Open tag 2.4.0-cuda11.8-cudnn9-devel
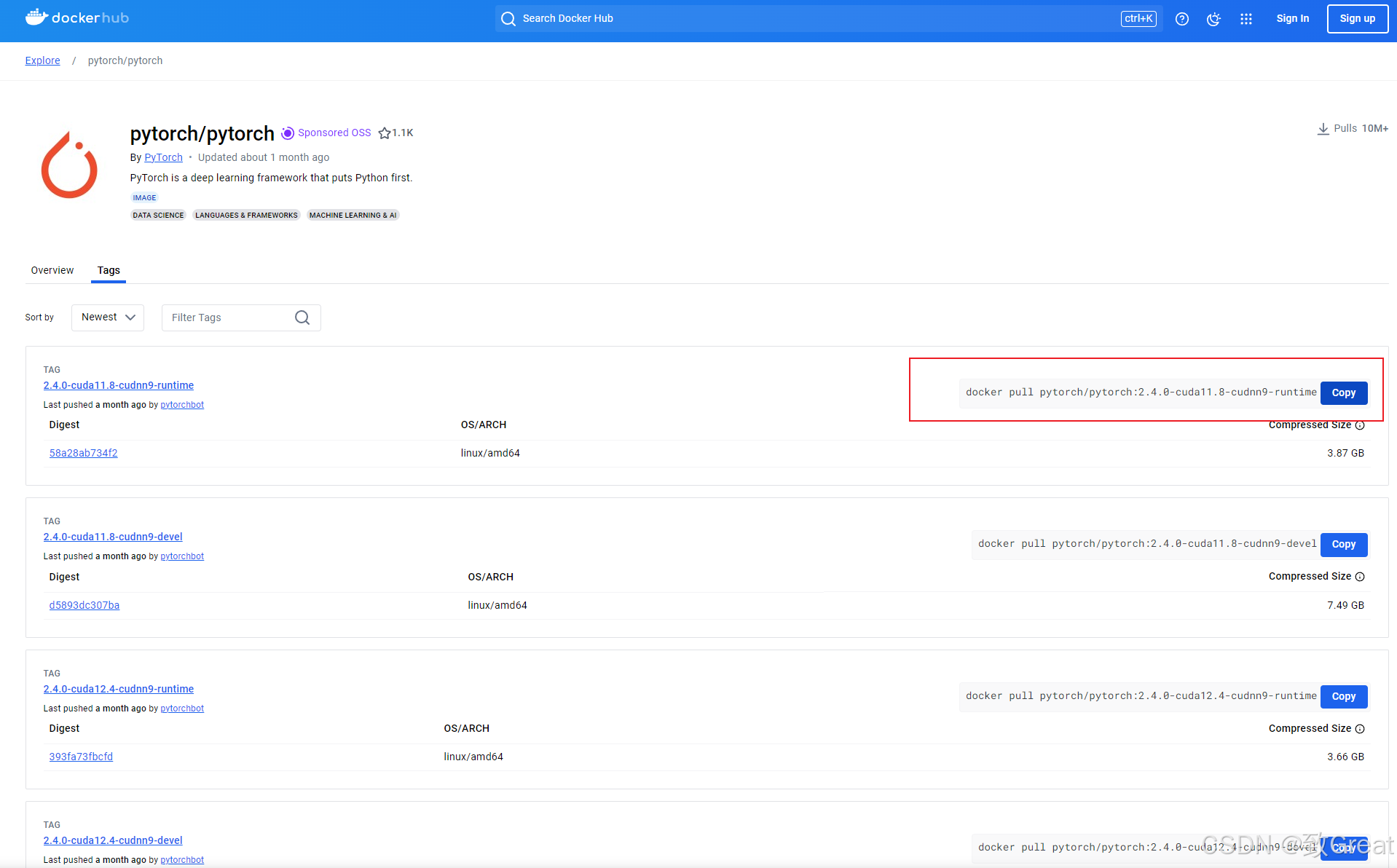The width and height of the screenshot is (1397, 868). [113, 537]
